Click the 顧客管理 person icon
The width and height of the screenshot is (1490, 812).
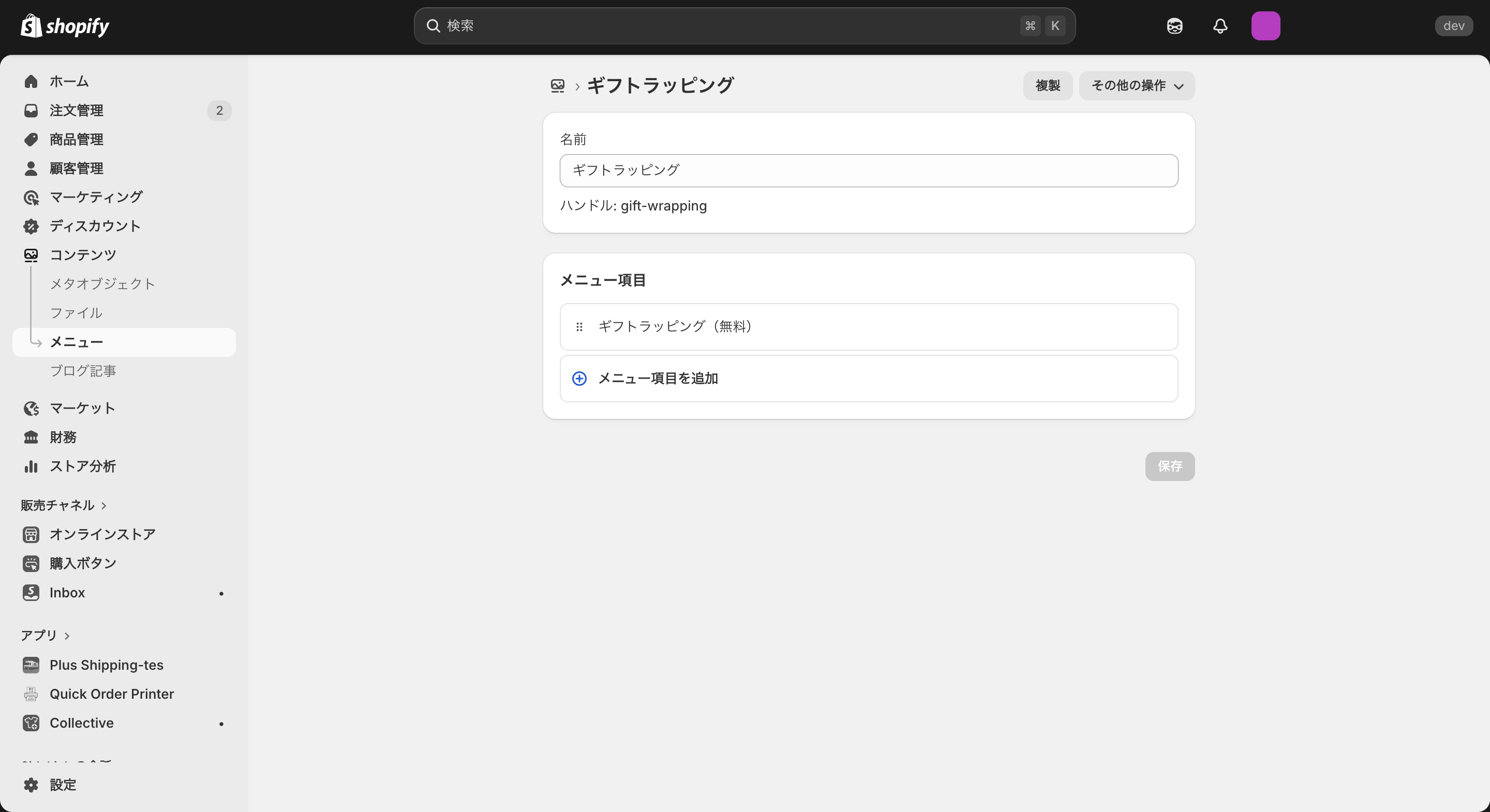pyautogui.click(x=31, y=168)
